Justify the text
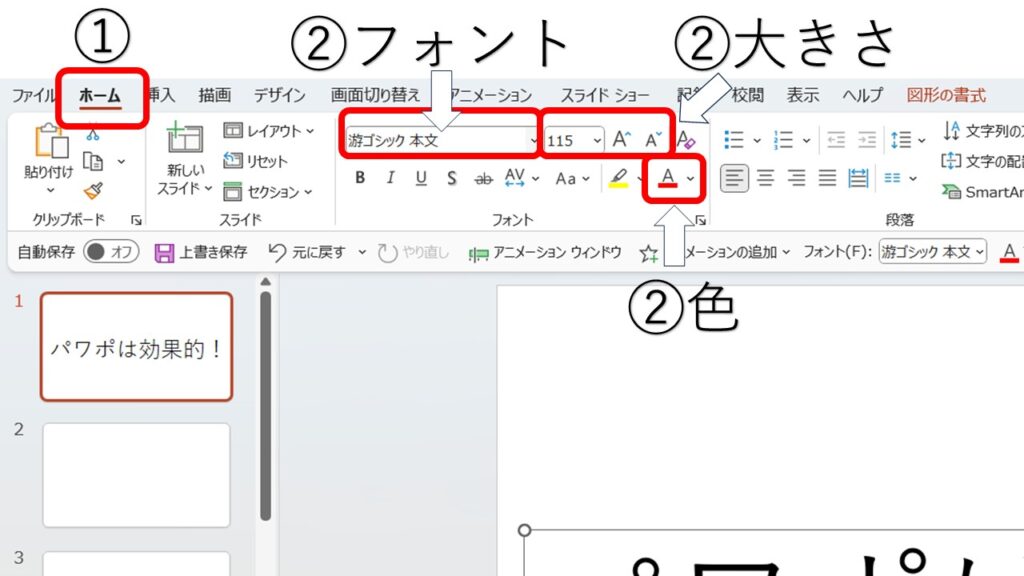 pos(827,178)
